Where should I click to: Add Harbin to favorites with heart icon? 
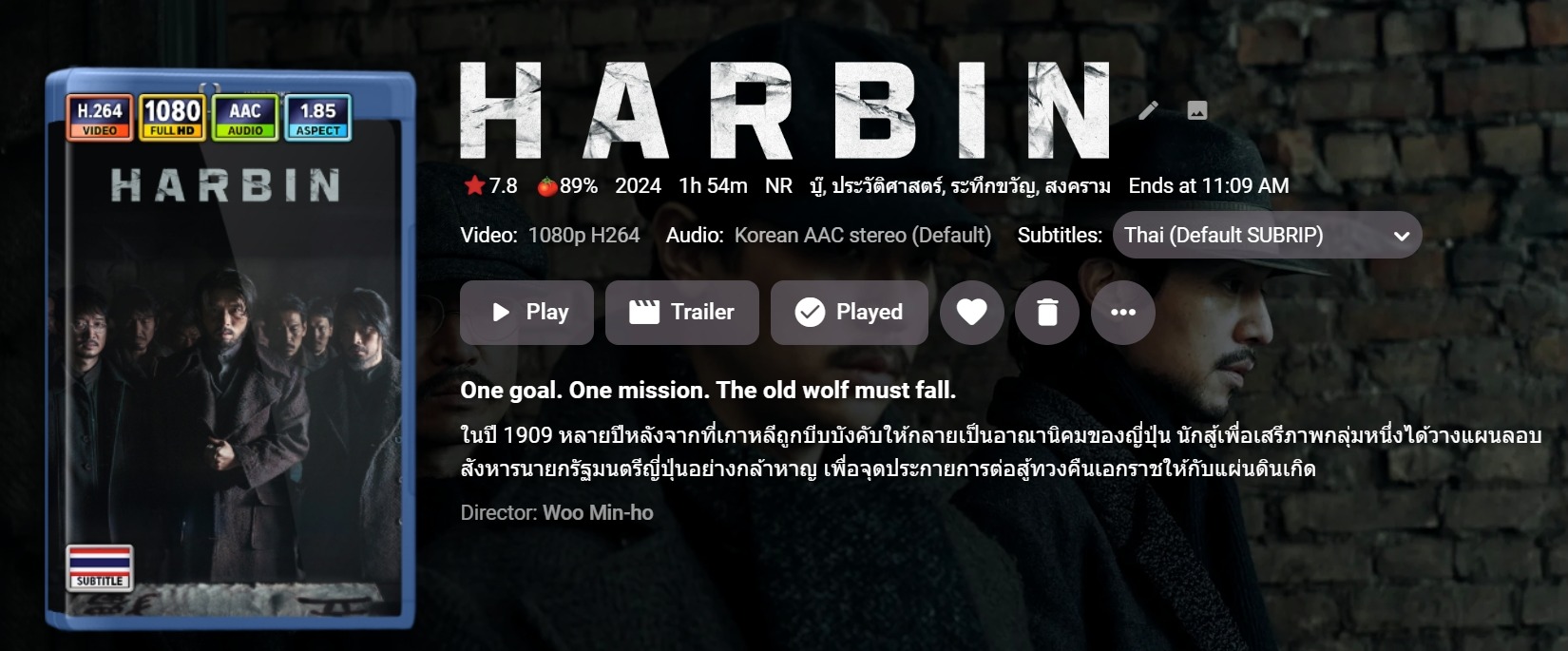click(971, 312)
